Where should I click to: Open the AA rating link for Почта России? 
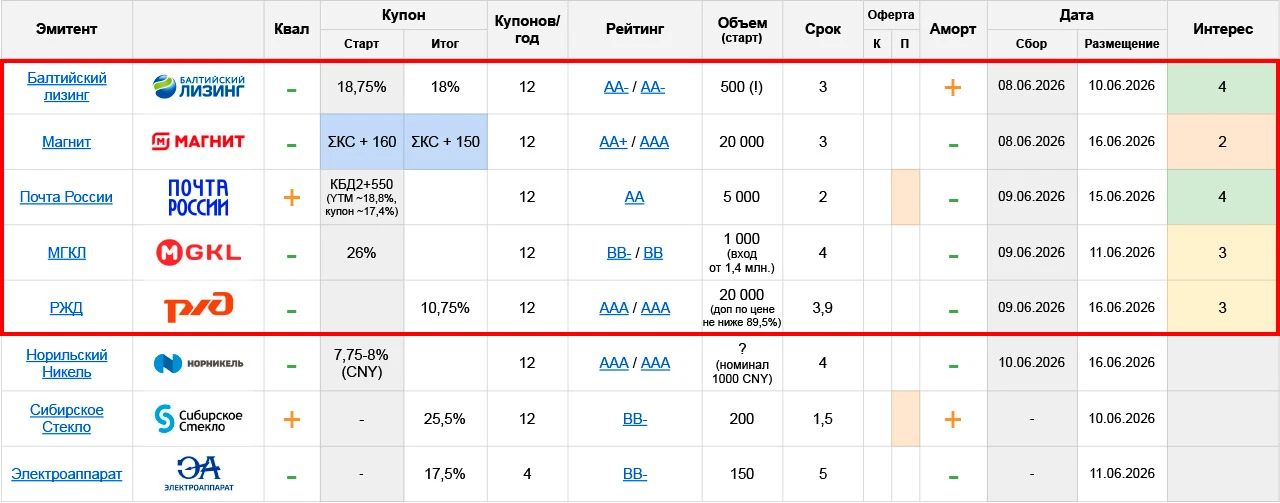[x=634, y=197]
